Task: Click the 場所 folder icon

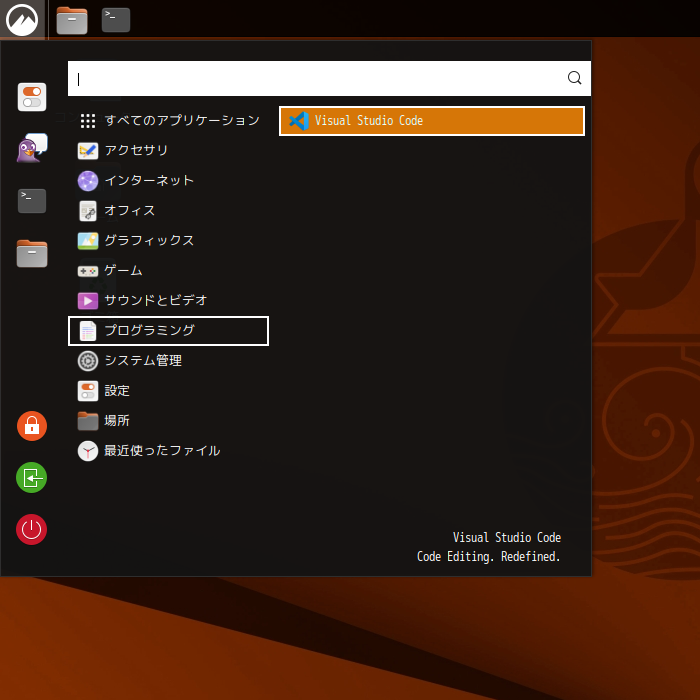Action: tap(88, 421)
